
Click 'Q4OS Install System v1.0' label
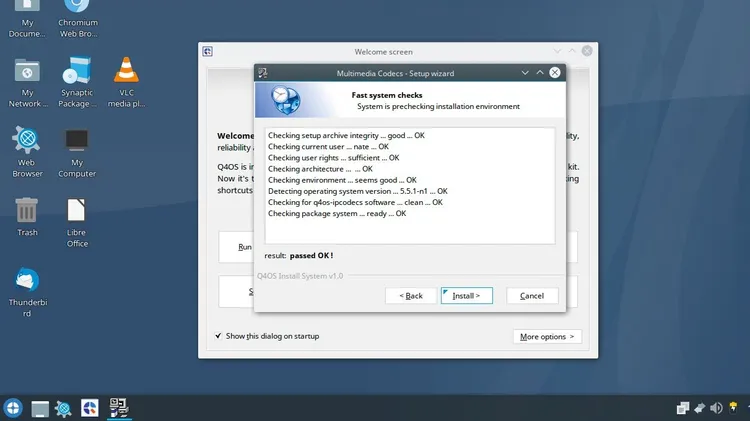300,276
